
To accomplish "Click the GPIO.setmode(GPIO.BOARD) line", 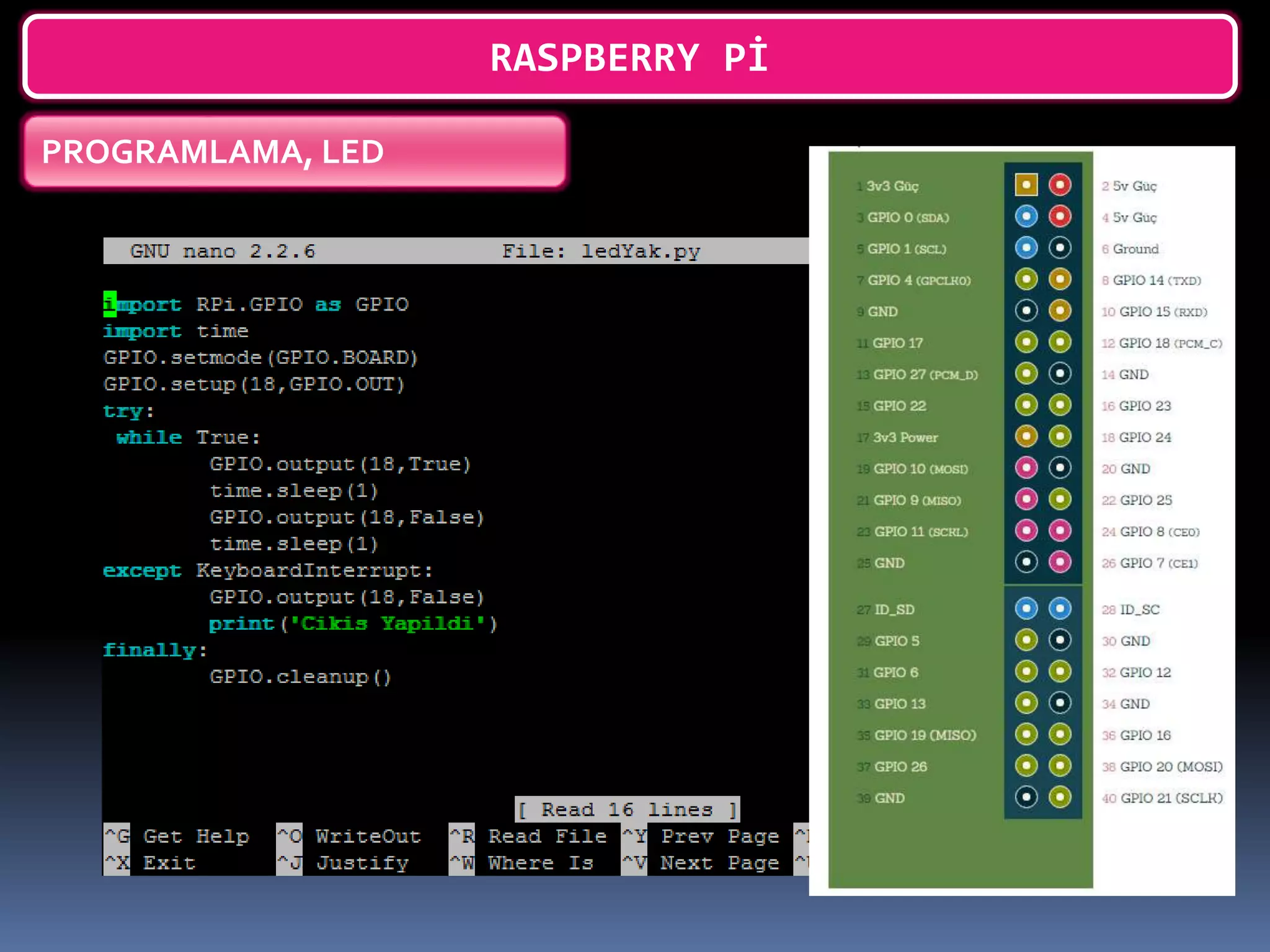I will pyautogui.click(x=261, y=358).
